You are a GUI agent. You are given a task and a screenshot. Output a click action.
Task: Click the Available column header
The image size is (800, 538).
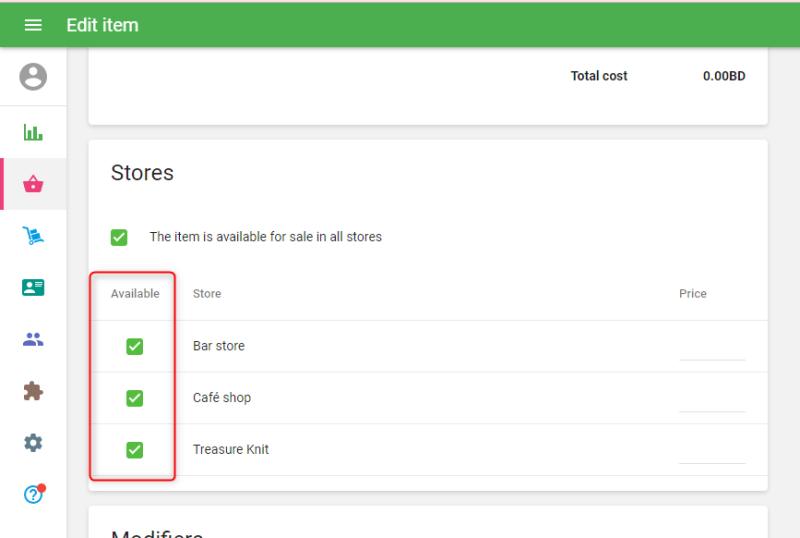tap(135, 294)
